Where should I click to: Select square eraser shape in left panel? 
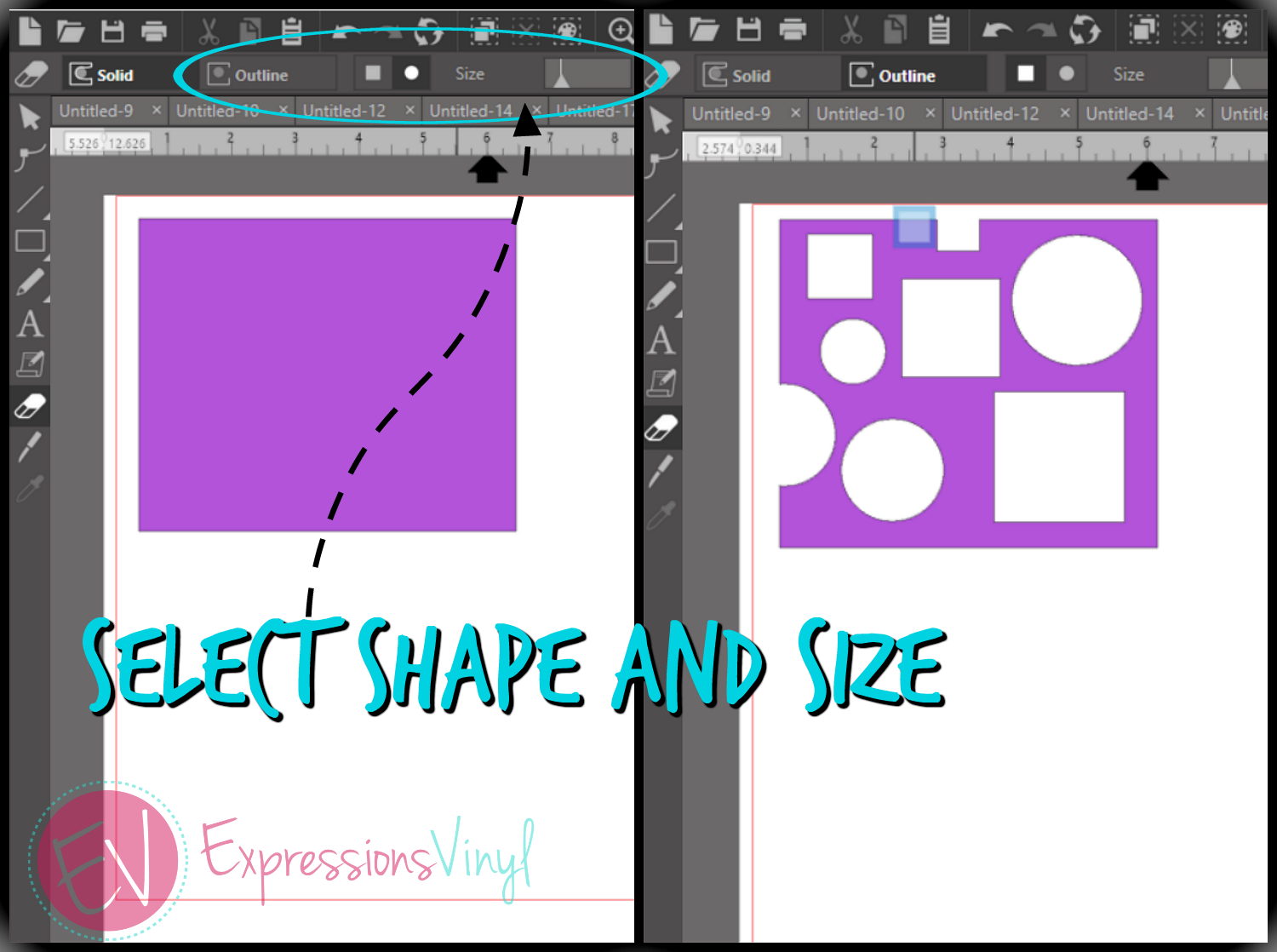(x=373, y=73)
